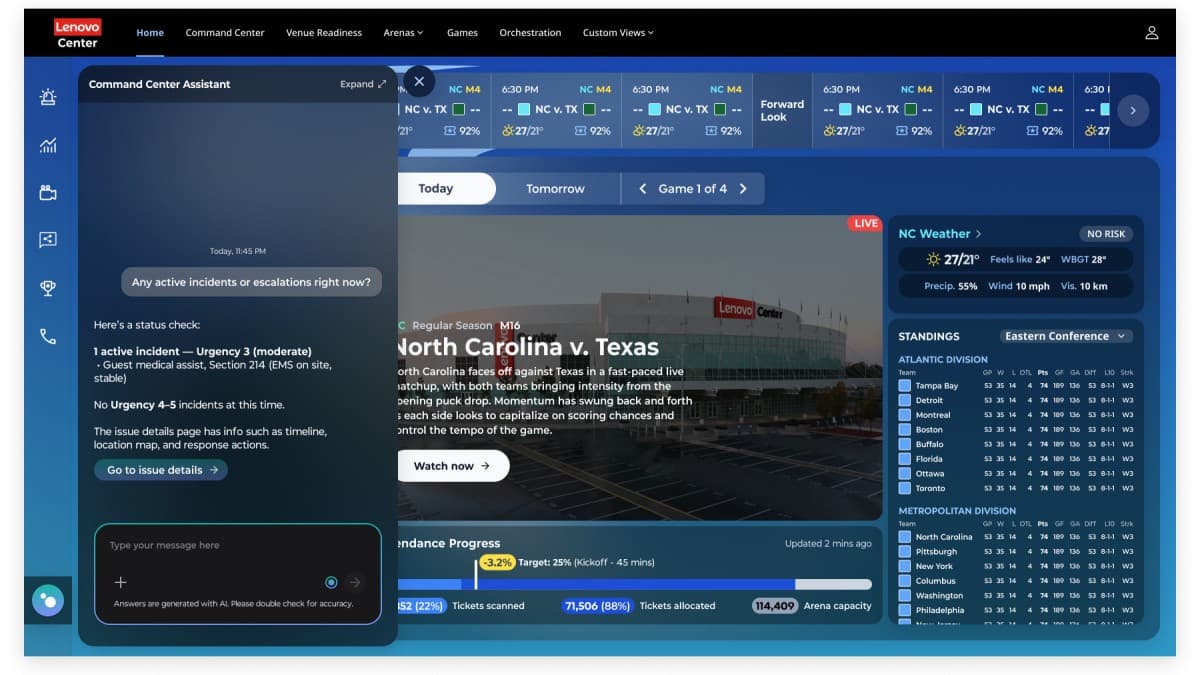Go to next game with right chevron
Image resolution: width=1200 pixels, height=675 pixels.
point(743,189)
